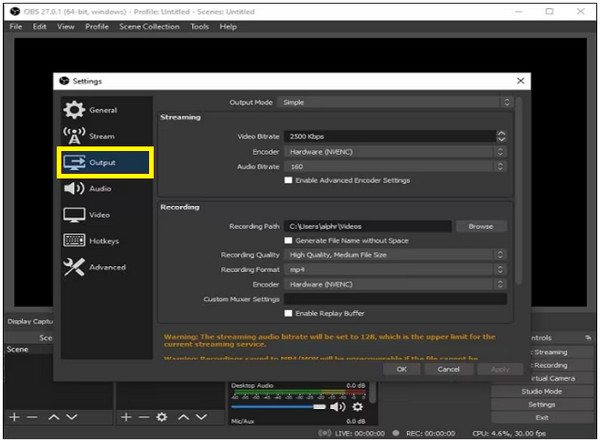The height and width of the screenshot is (442, 600).
Task: Add a scene with the plus icon
Action: pos(14,417)
